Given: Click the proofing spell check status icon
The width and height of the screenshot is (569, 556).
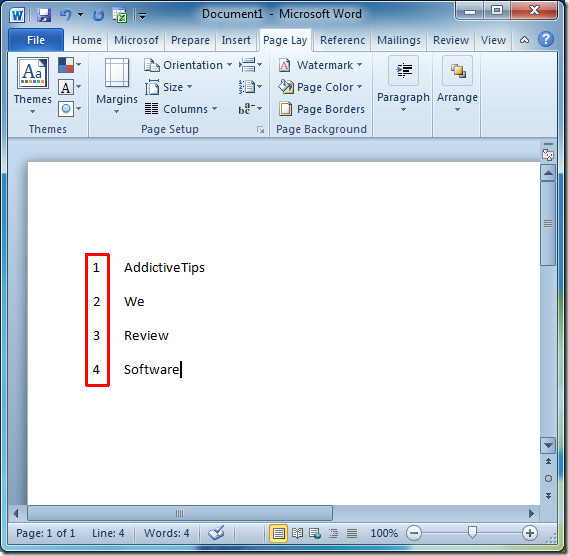Looking at the screenshot, I should pyautogui.click(x=216, y=533).
